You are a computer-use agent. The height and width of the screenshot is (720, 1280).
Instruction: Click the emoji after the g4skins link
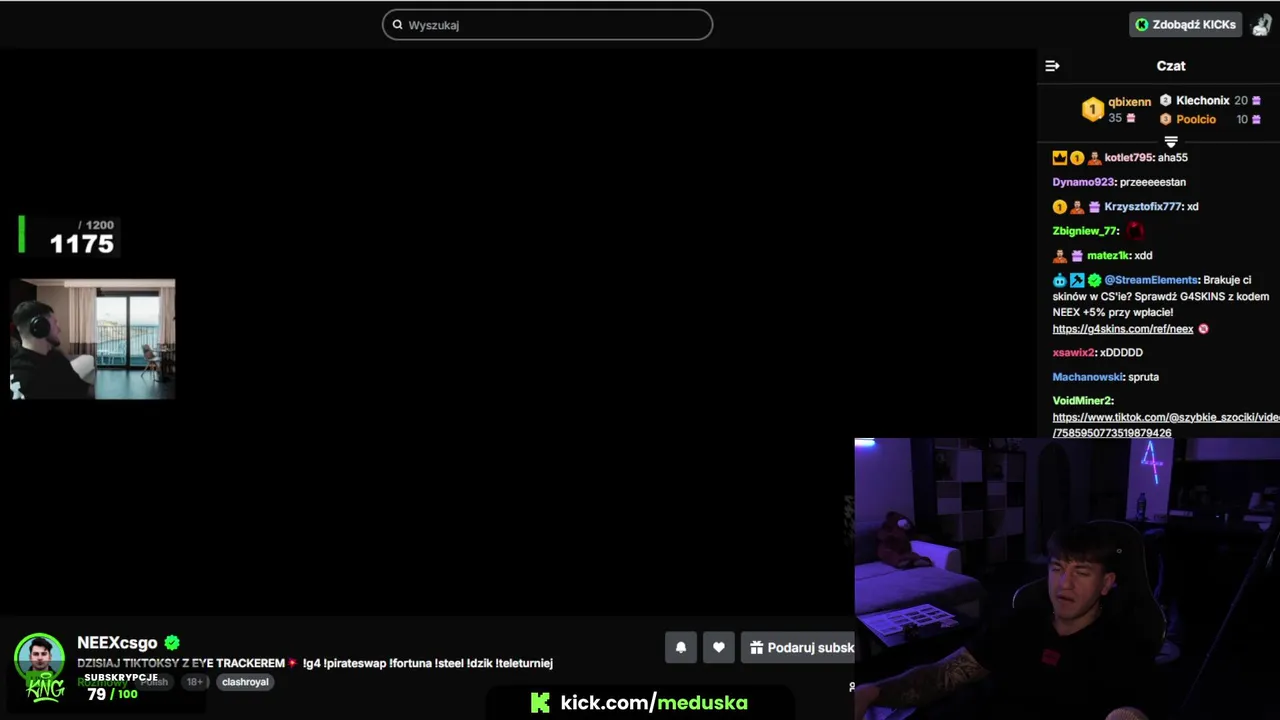coord(1203,329)
